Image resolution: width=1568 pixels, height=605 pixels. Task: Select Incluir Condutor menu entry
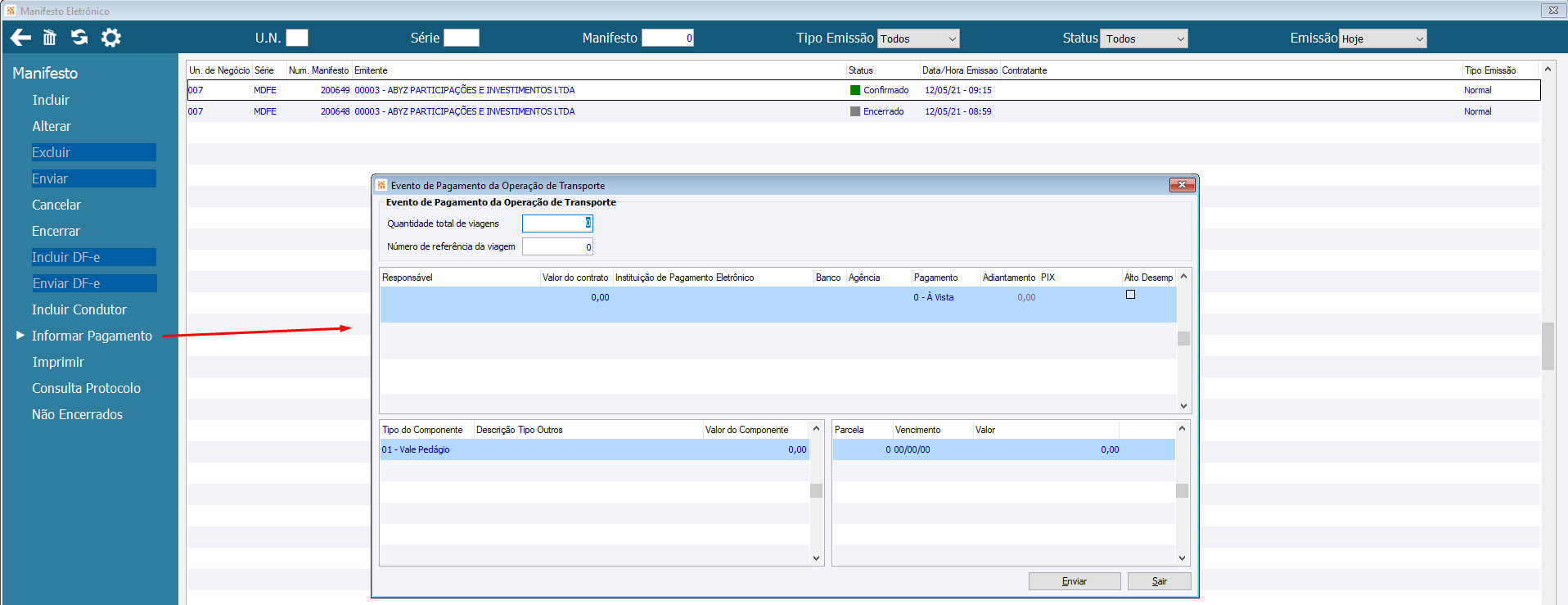79,309
